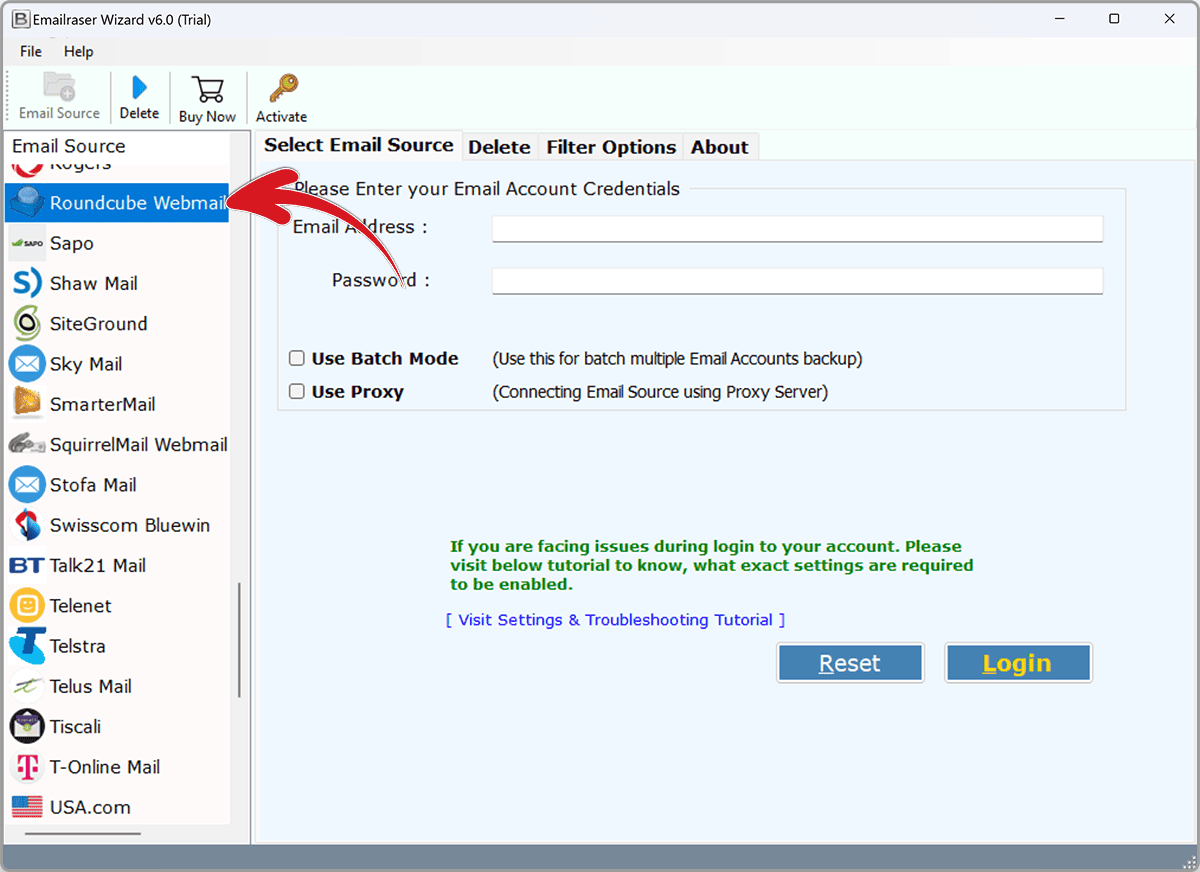This screenshot has width=1200, height=872.
Task: Click the Password input field
Action: [797, 281]
